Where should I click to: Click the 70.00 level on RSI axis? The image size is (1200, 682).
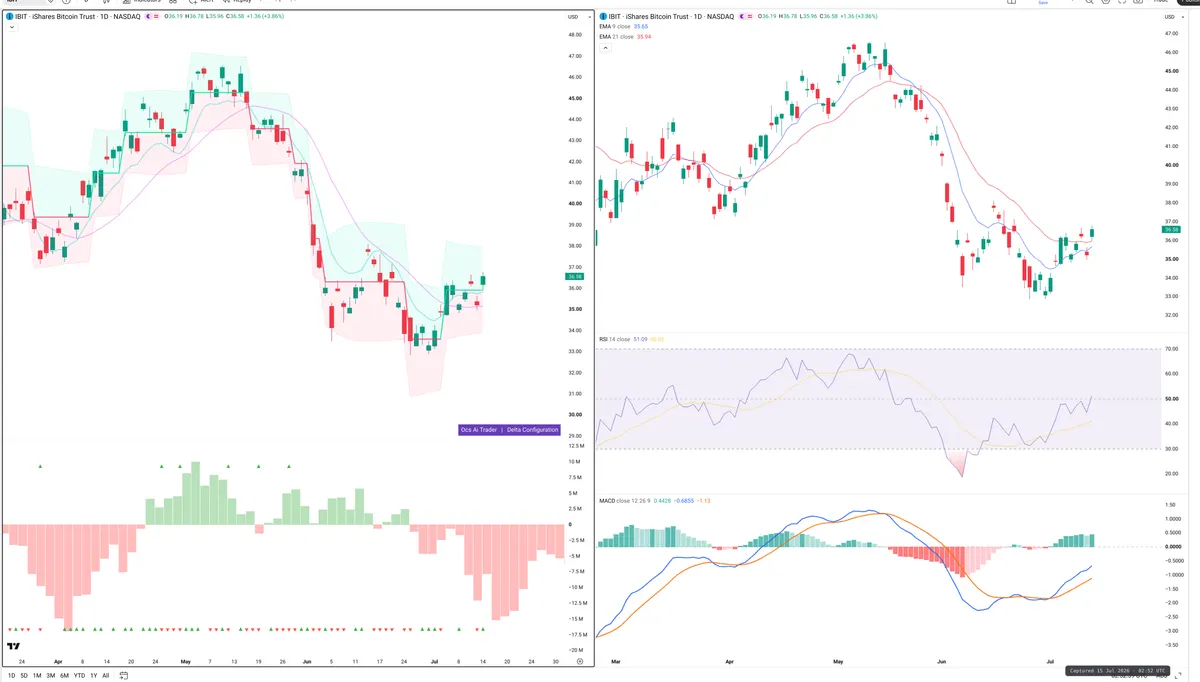[1173, 349]
